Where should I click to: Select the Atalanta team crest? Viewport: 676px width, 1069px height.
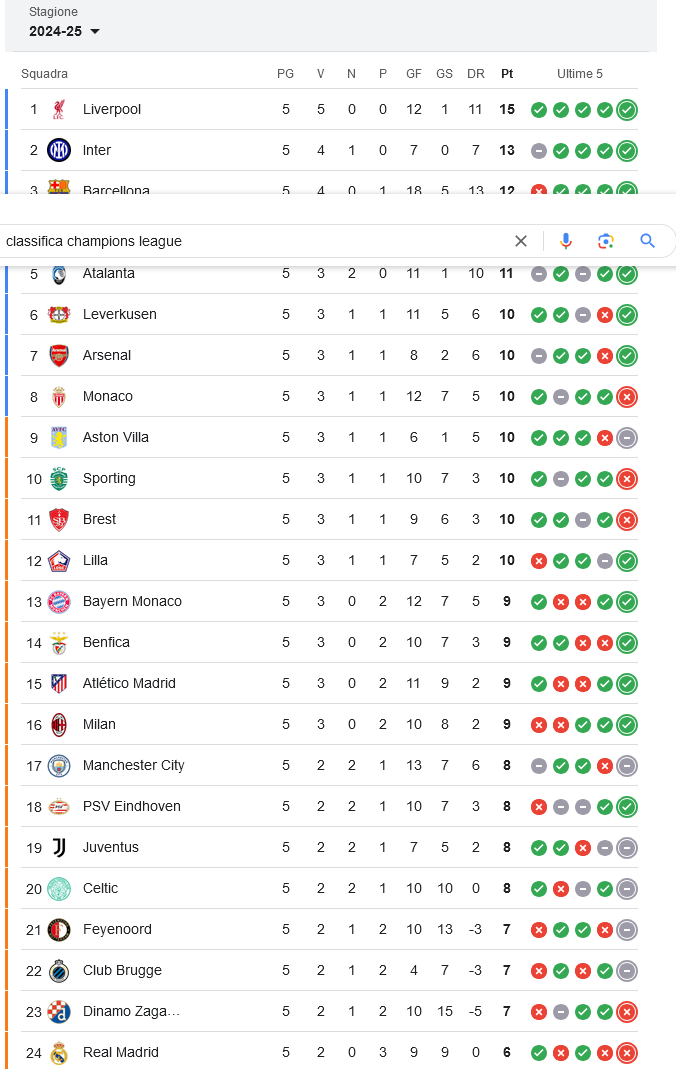click(59, 273)
